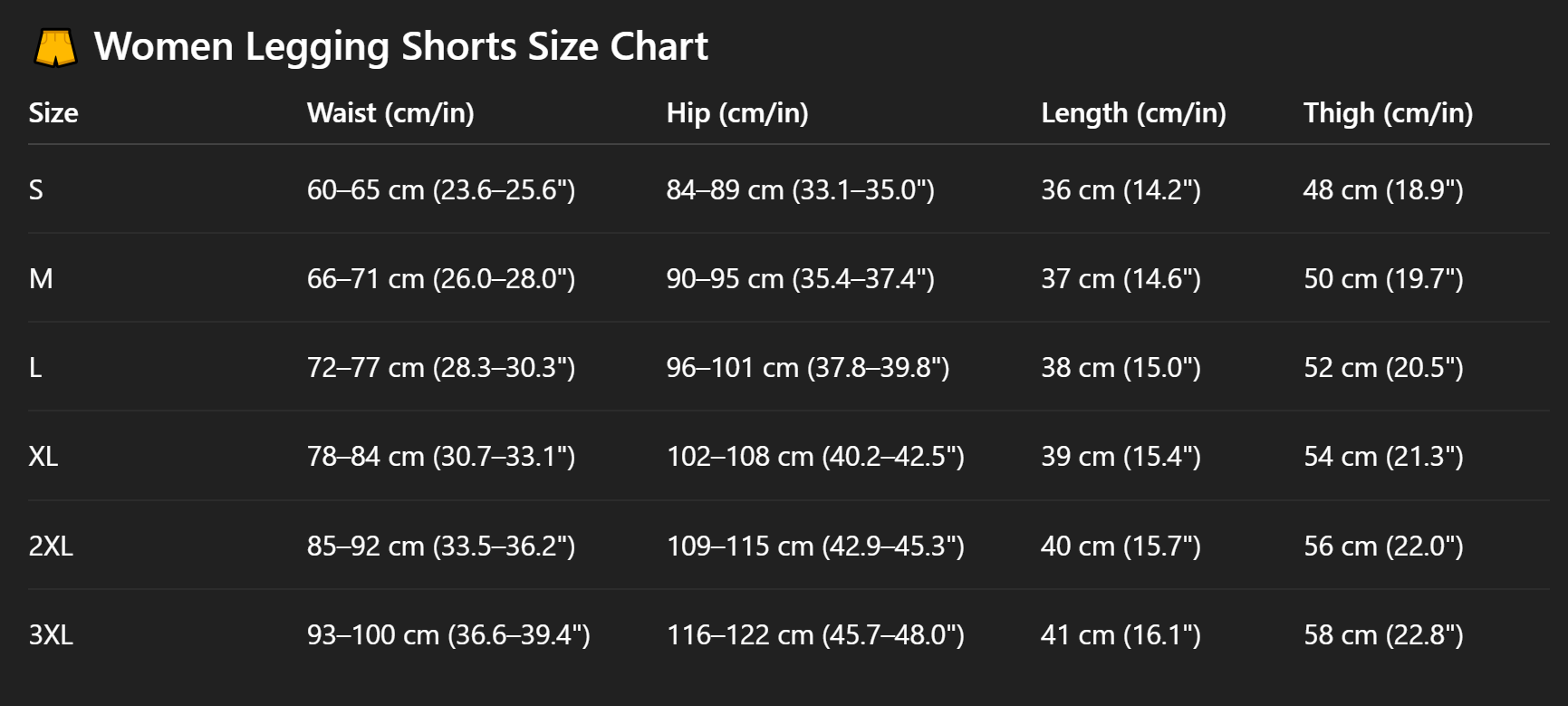
Task: Click the 3XL size row label
Action: click(51, 634)
